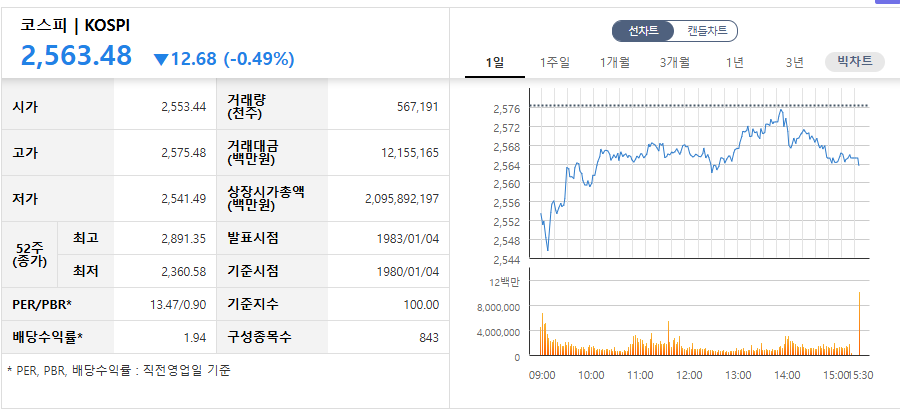The image size is (900, 410).
Task: Select the 1주일 chart period tab
Action: pyautogui.click(x=555, y=63)
